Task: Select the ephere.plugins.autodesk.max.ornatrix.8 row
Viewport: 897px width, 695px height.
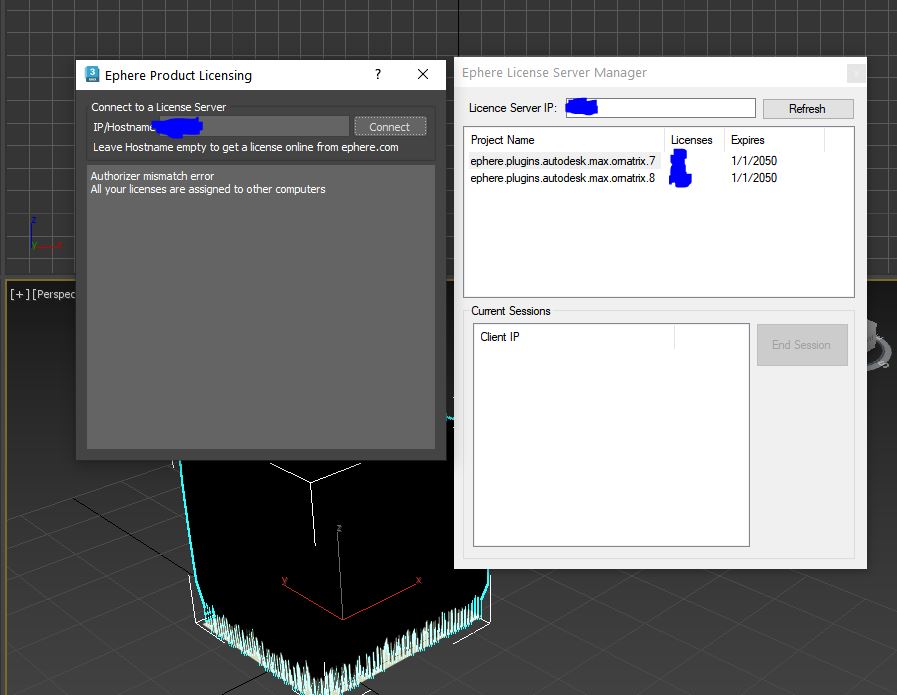Action: coord(563,178)
